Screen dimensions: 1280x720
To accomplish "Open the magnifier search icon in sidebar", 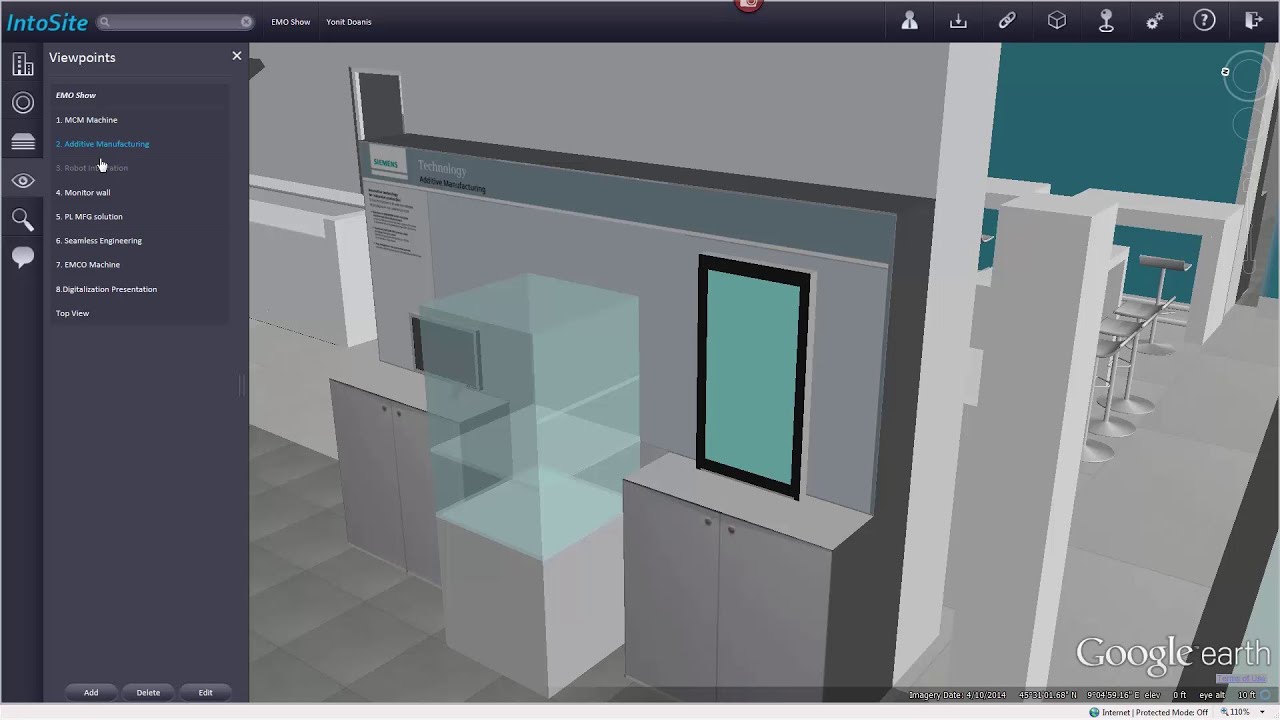I will (22, 219).
